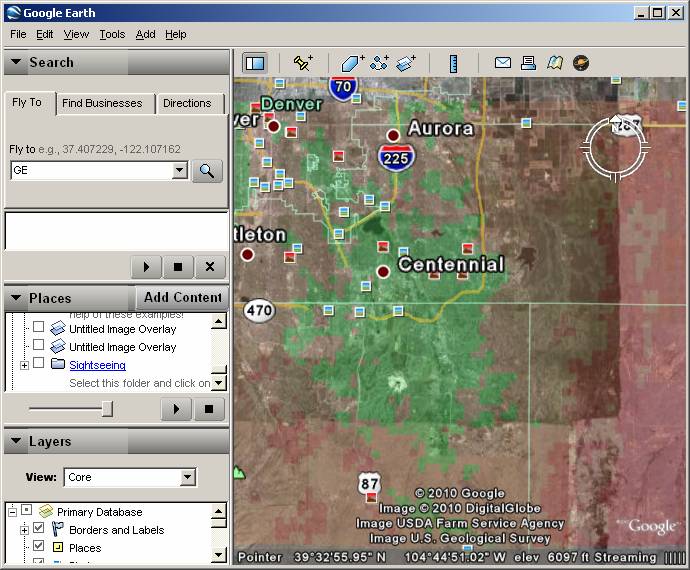Expand the Borders and Labels node
The width and height of the screenshot is (690, 570).
pos(25,530)
